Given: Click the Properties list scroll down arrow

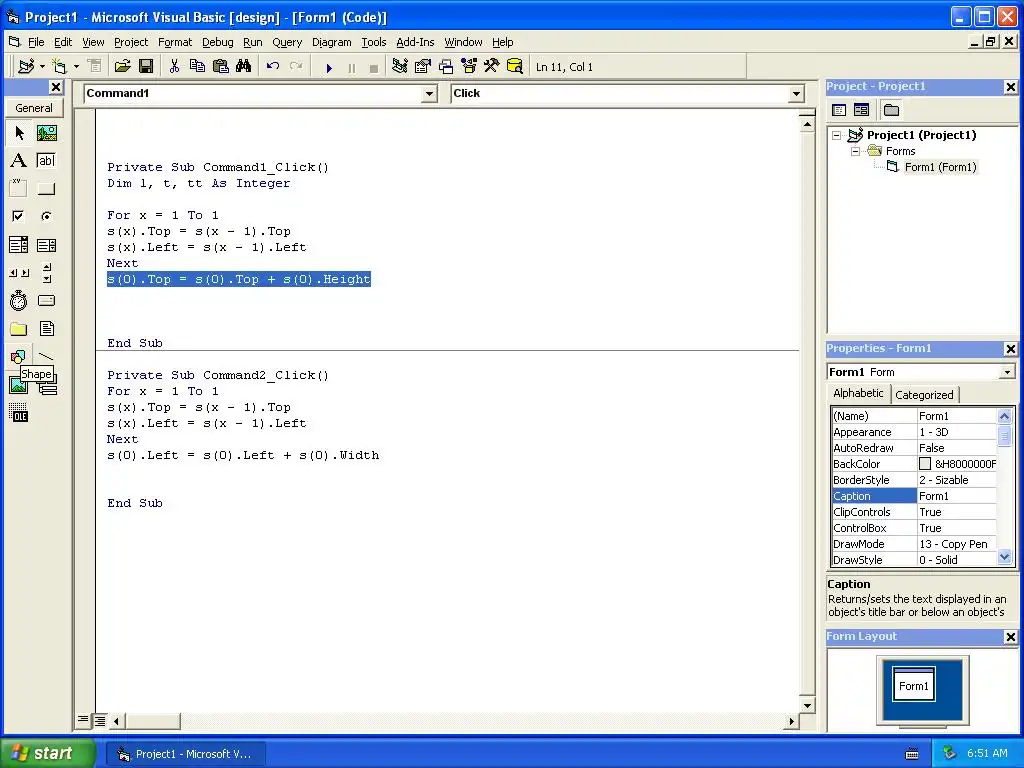Looking at the screenshot, I should [1004, 557].
